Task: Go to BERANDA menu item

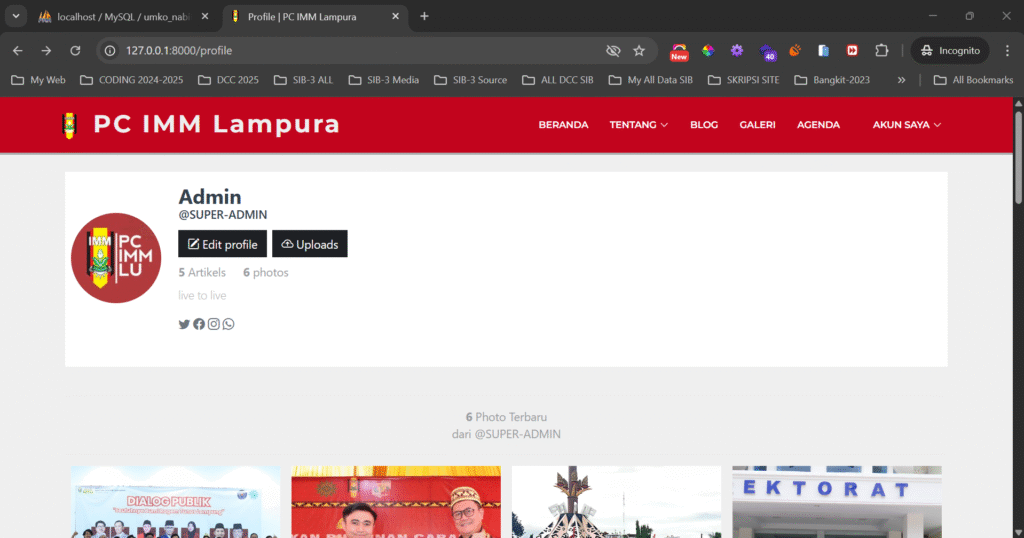Action: click(x=563, y=125)
